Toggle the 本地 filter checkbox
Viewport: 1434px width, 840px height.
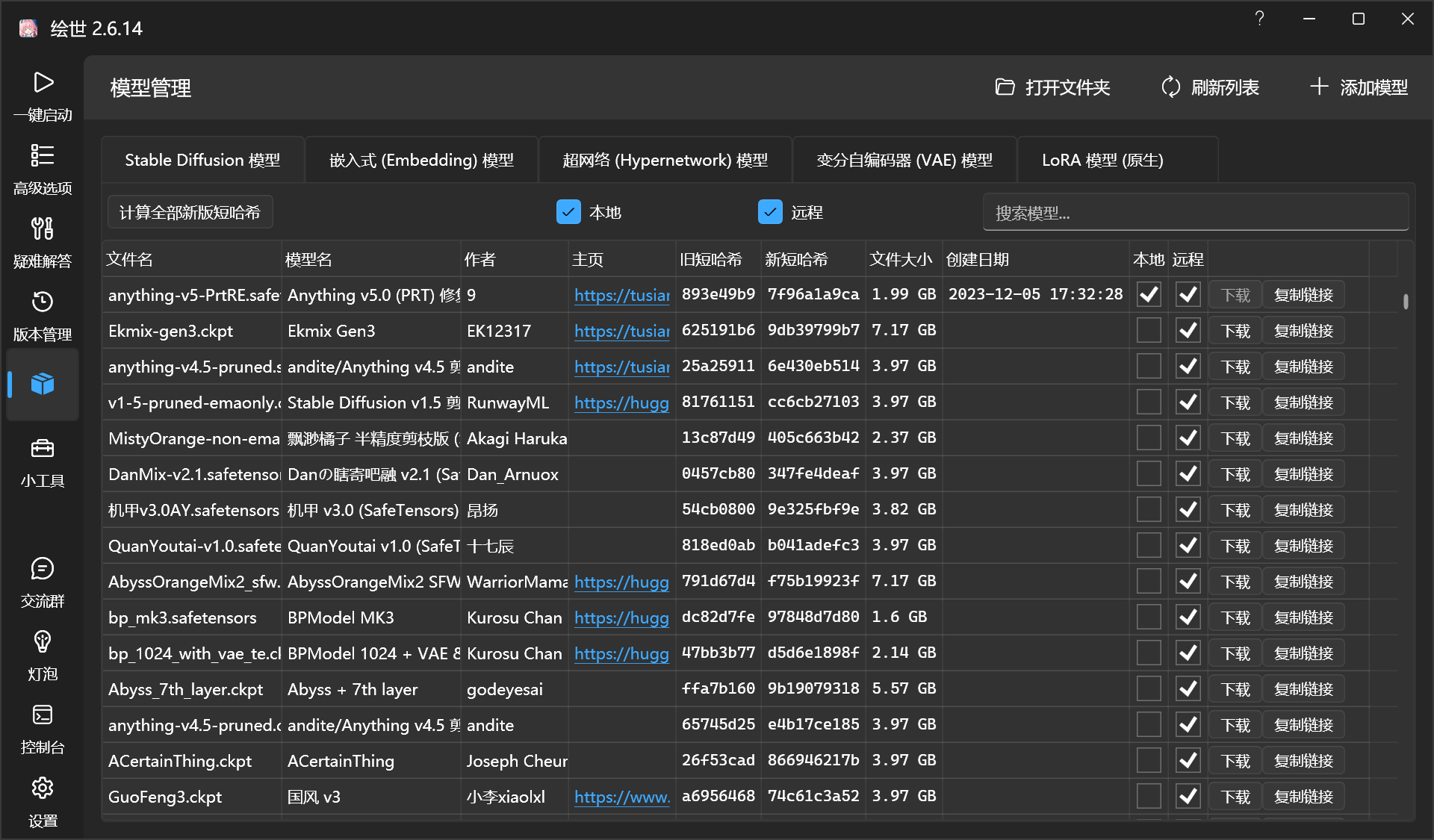click(568, 212)
